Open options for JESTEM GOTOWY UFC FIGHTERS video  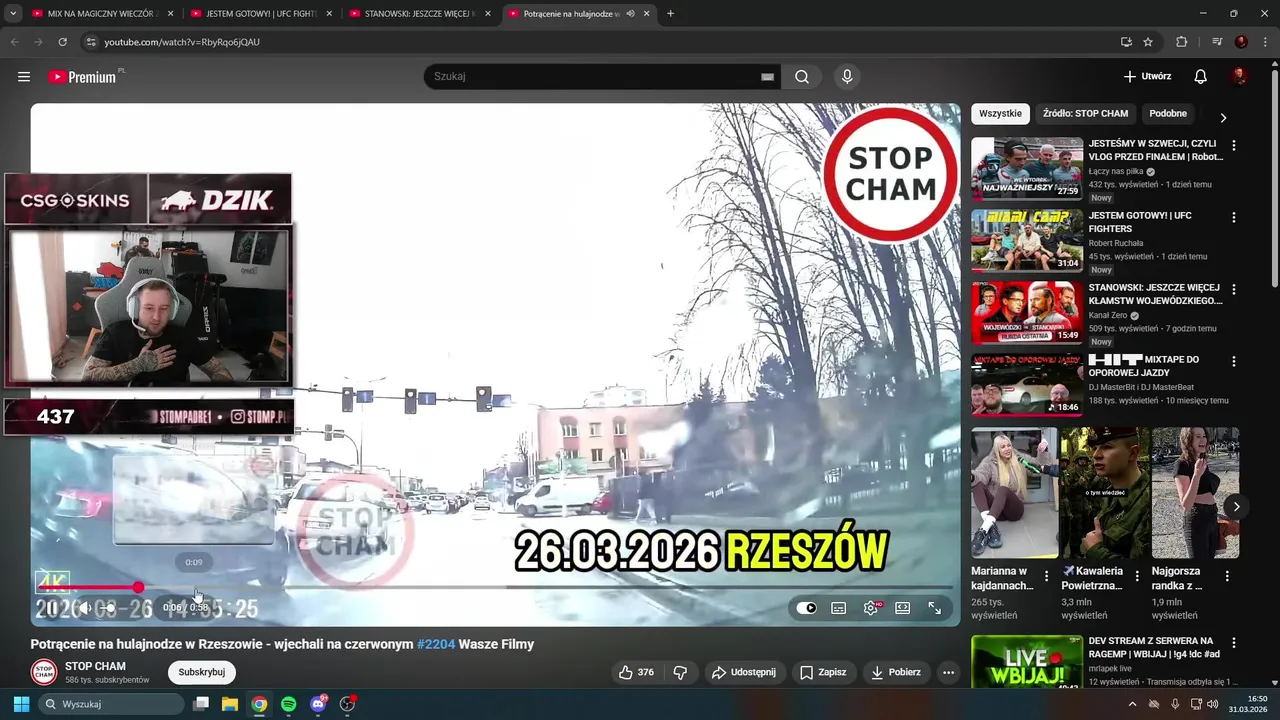[1233, 217]
